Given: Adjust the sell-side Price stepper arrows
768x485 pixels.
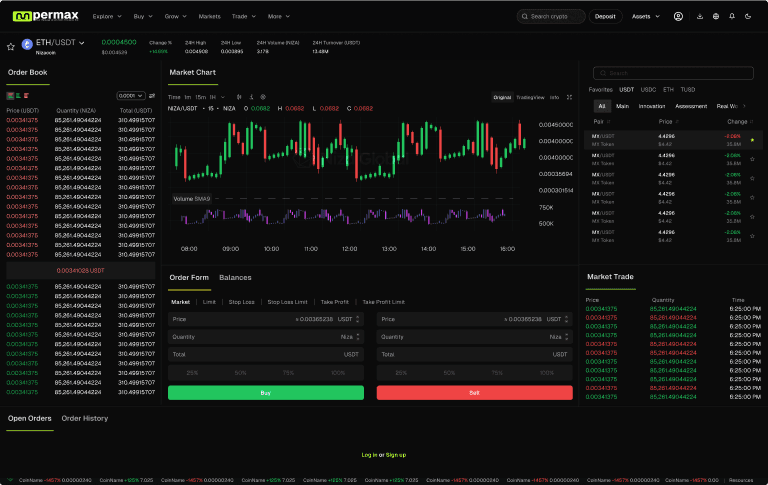Looking at the screenshot, I should pos(567,319).
